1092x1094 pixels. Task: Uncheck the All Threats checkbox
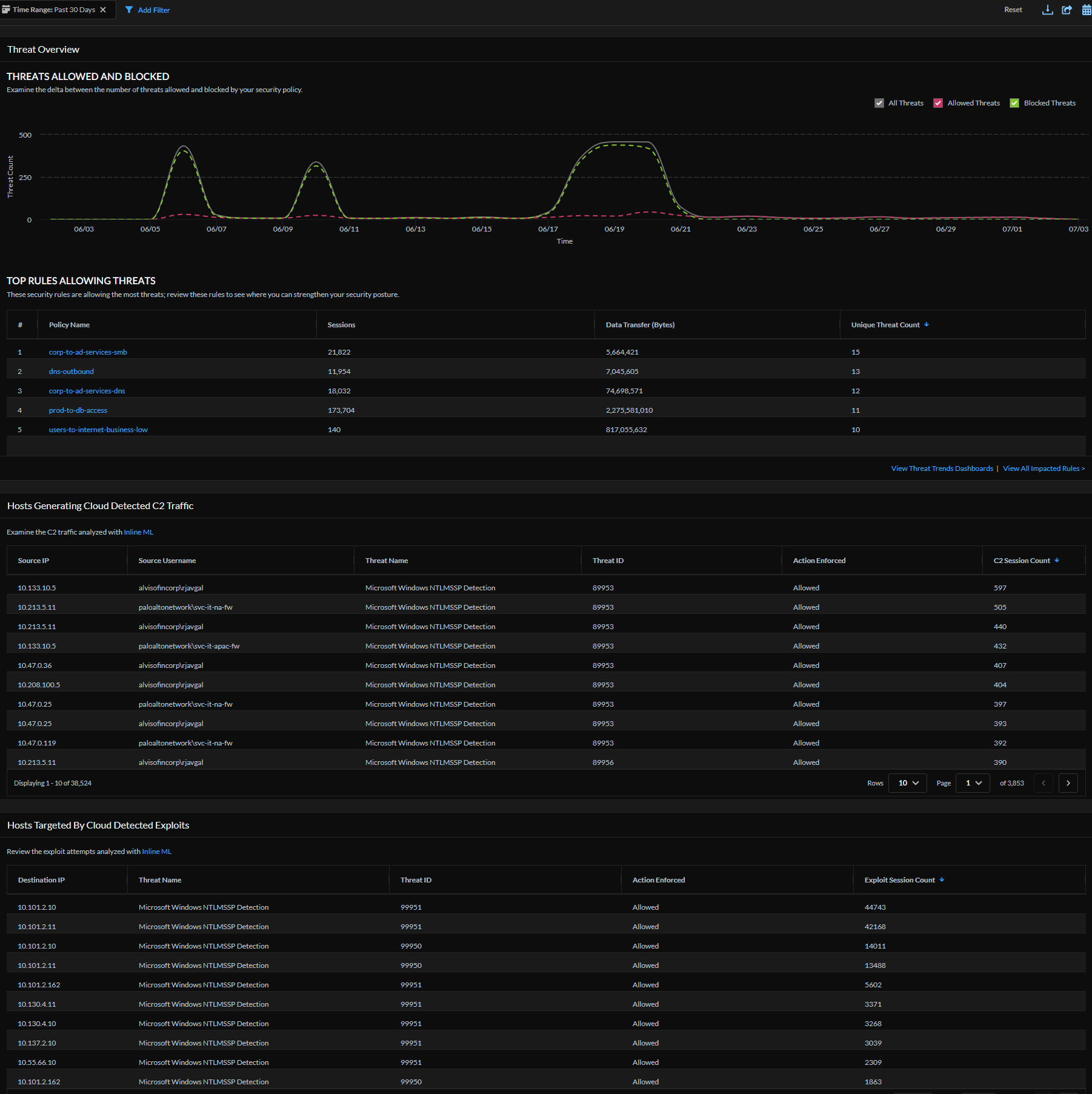(879, 103)
